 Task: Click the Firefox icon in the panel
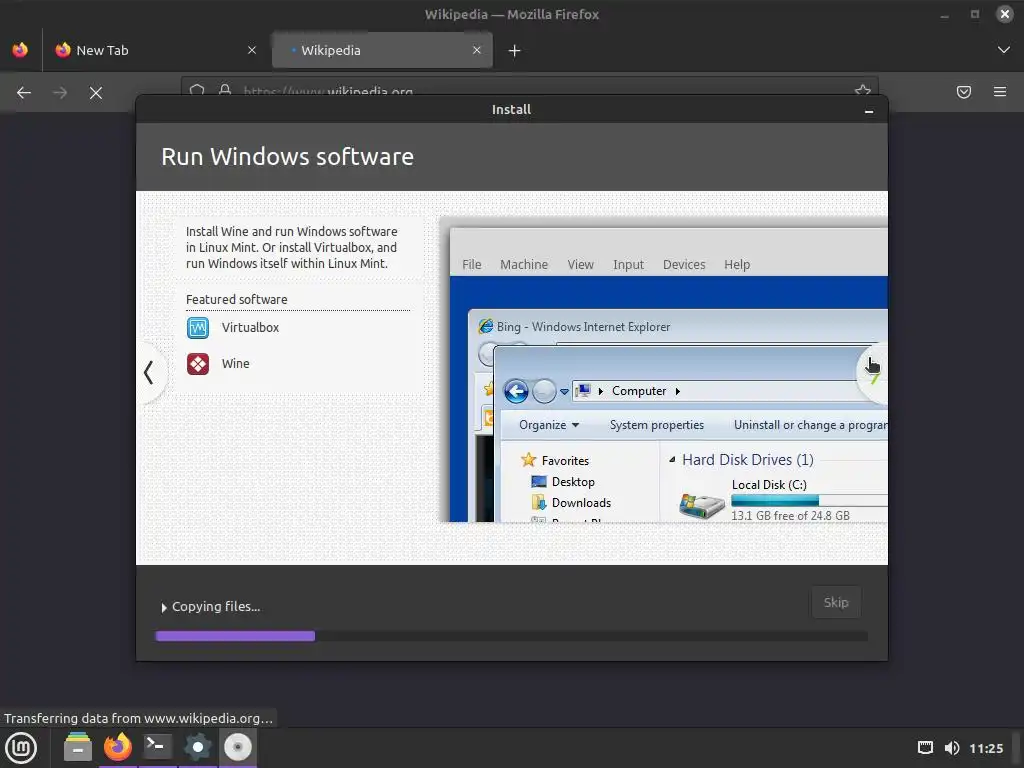click(118, 747)
